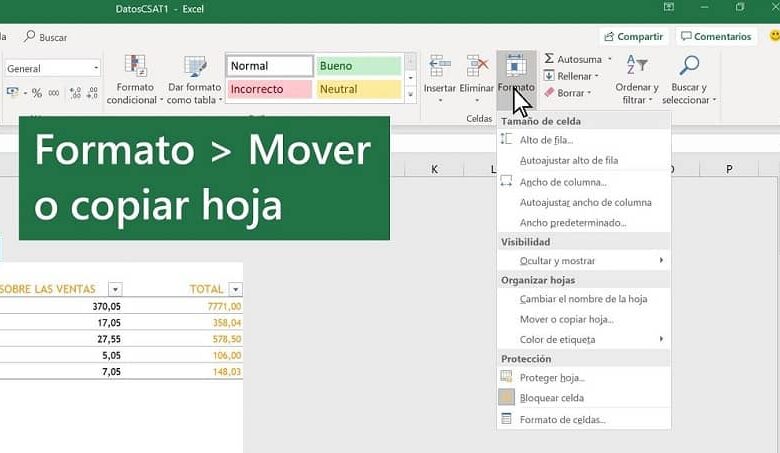
Task: Click the Buscar search box text
Action: pos(53,37)
